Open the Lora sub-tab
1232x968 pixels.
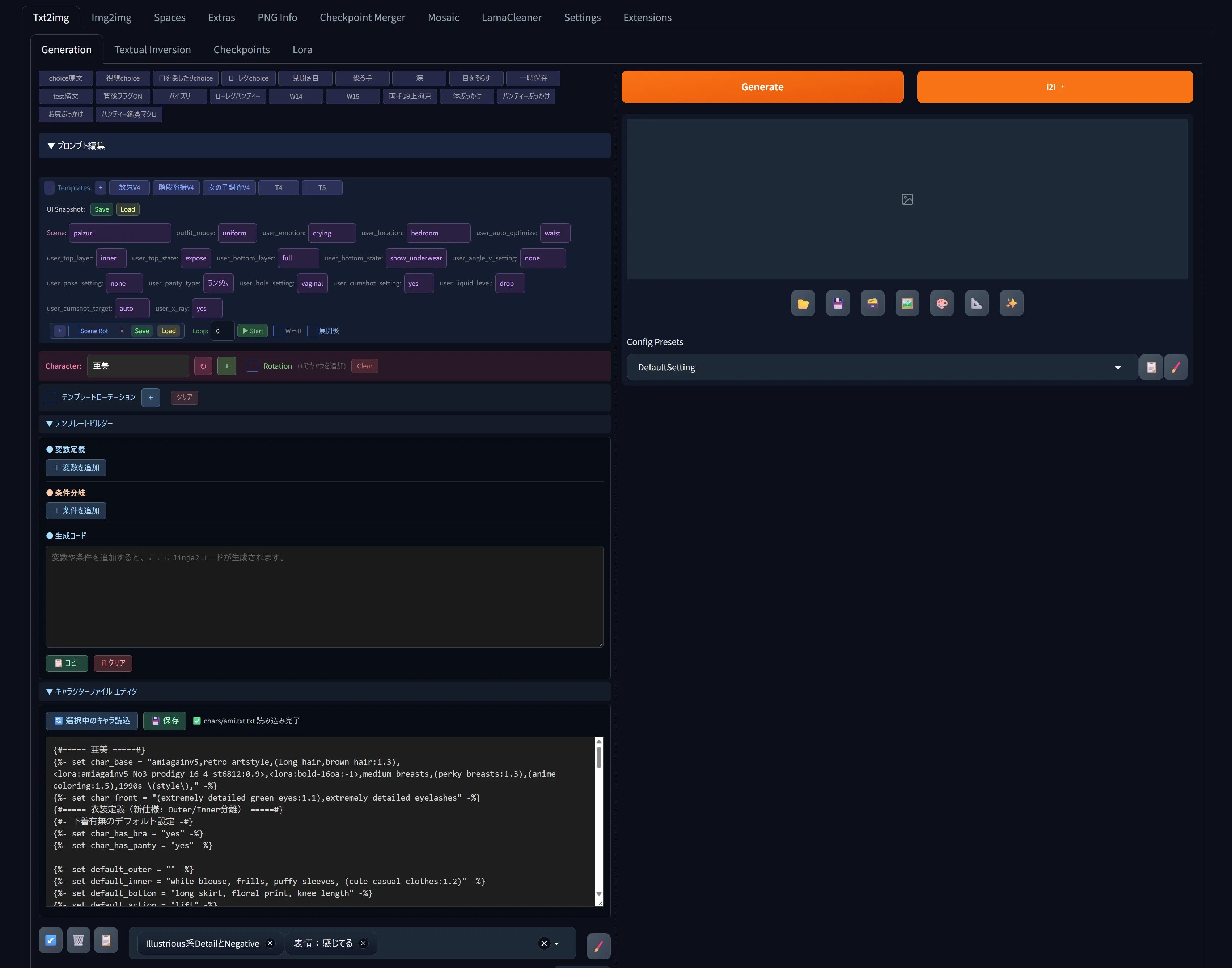tap(302, 49)
